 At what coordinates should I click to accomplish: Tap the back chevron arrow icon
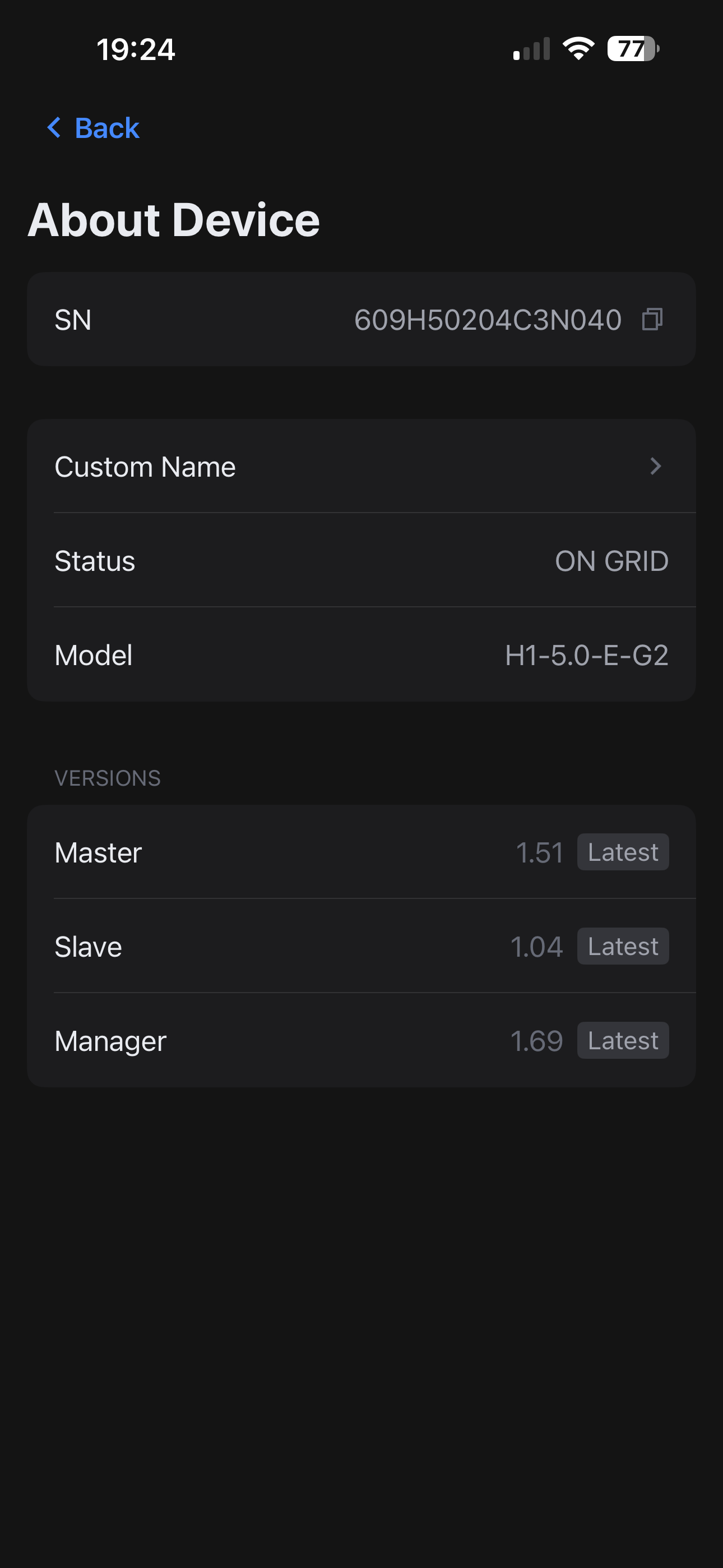(54, 128)
